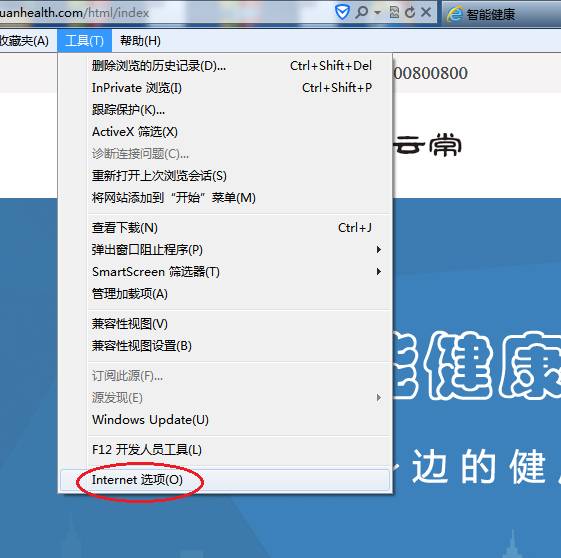Stop loading with the X icon
The height and width of the screenshot is (558, 561).
pos(426,13)
